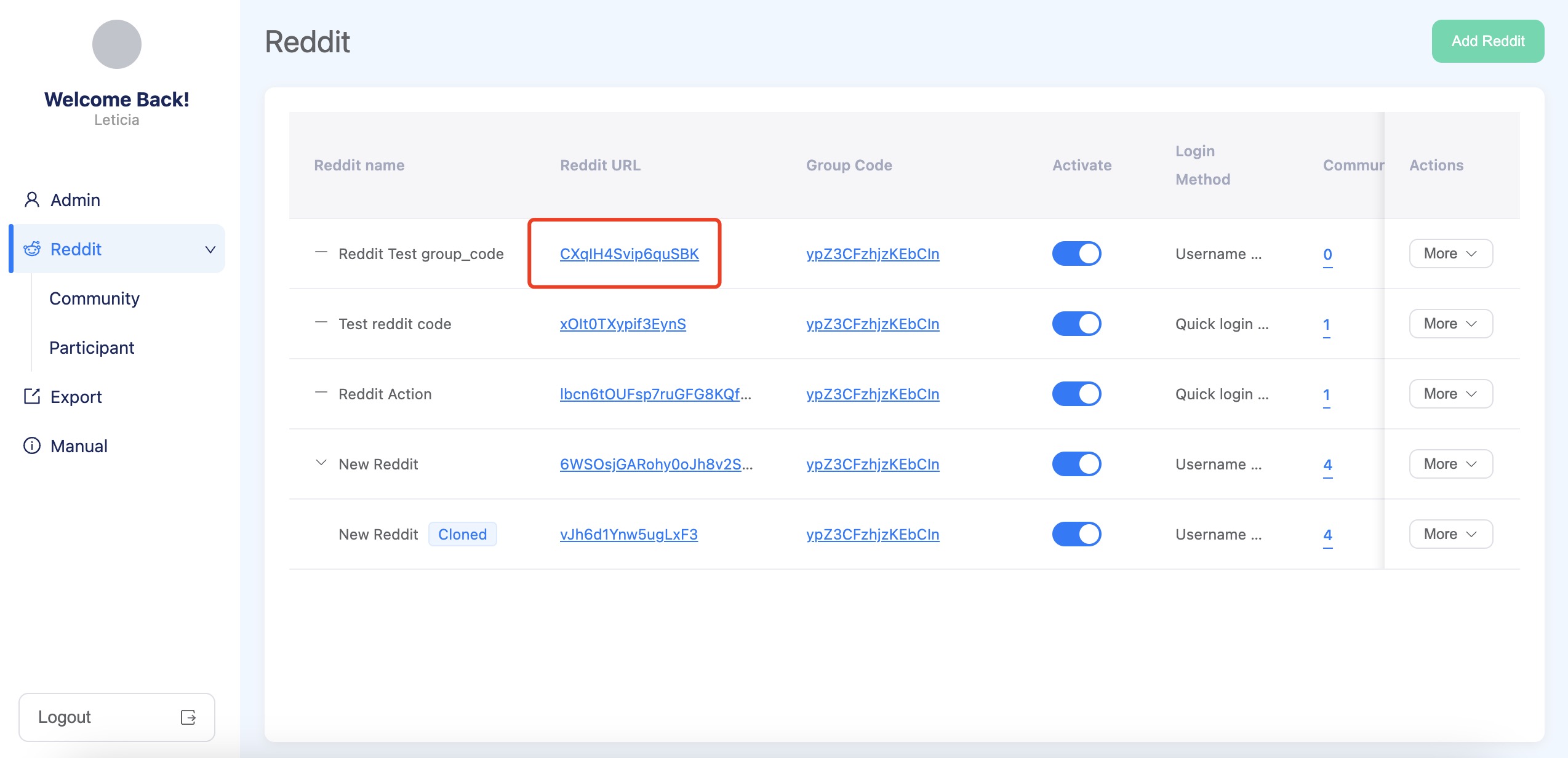Viewport: 1568px width, 758px height.
Task: Collapse the Reddit sidebar menu chevron
Action: (210, 249)
